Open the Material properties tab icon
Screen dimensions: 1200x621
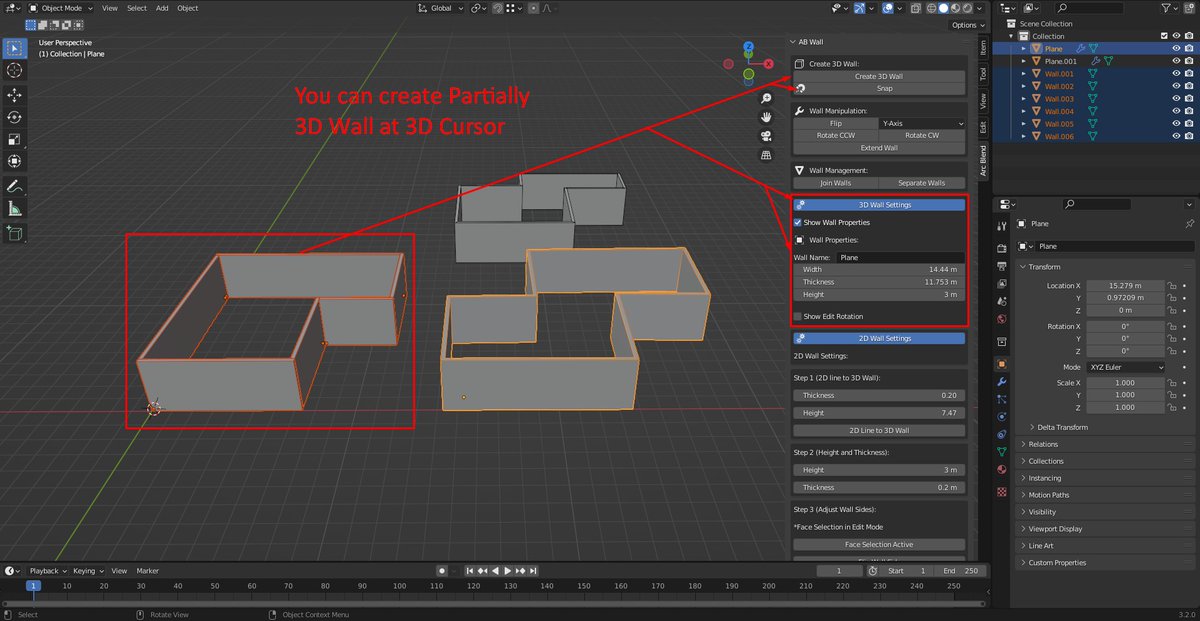[1002, 470]
